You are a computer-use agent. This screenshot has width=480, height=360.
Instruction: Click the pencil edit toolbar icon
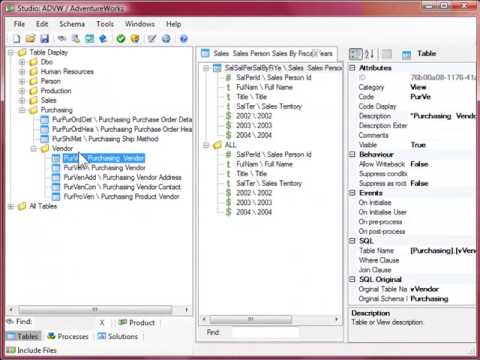tap(152, 39)
